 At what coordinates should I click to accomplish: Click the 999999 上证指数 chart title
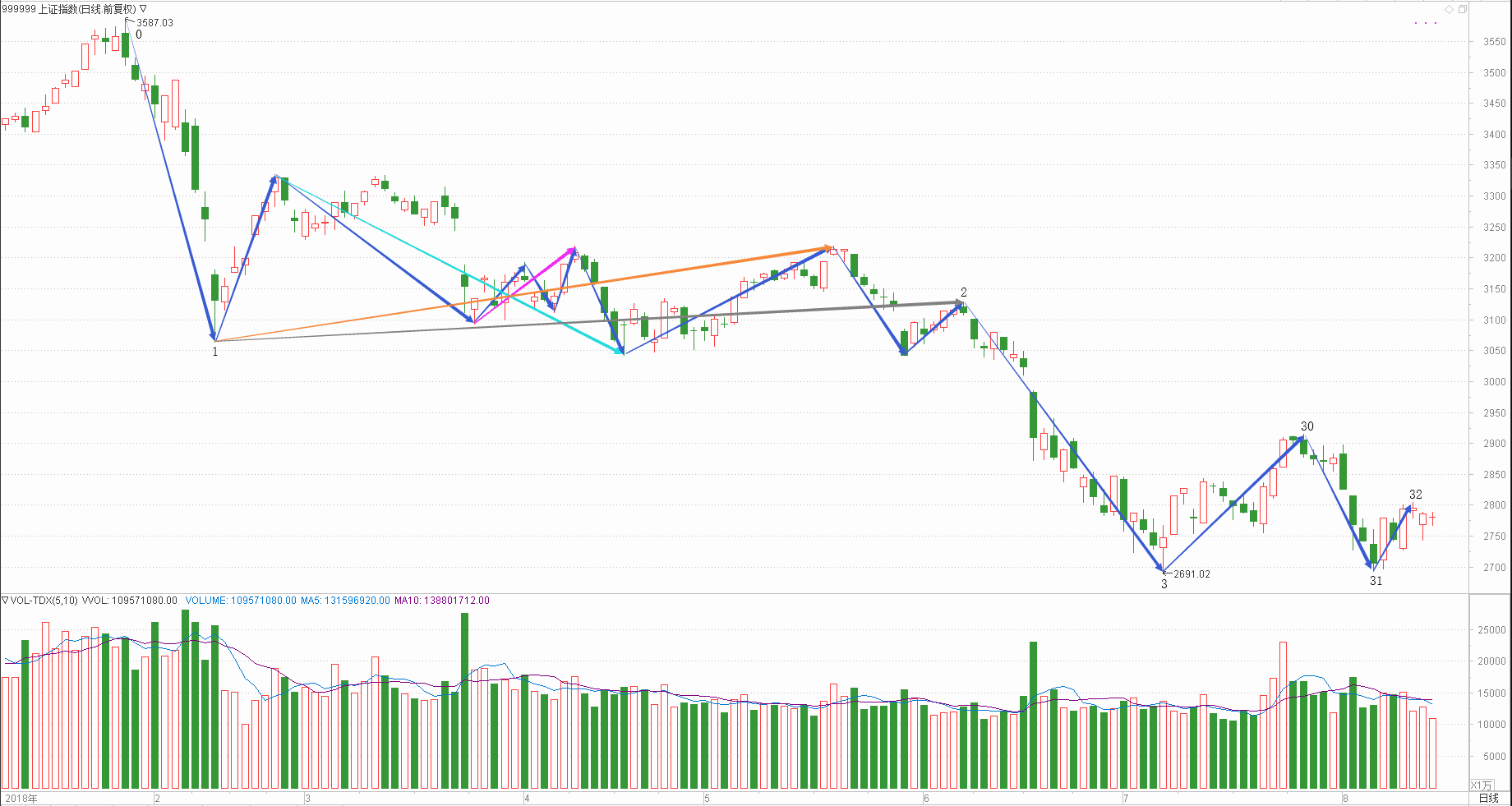pyautogui.click(x=69, y=9)
